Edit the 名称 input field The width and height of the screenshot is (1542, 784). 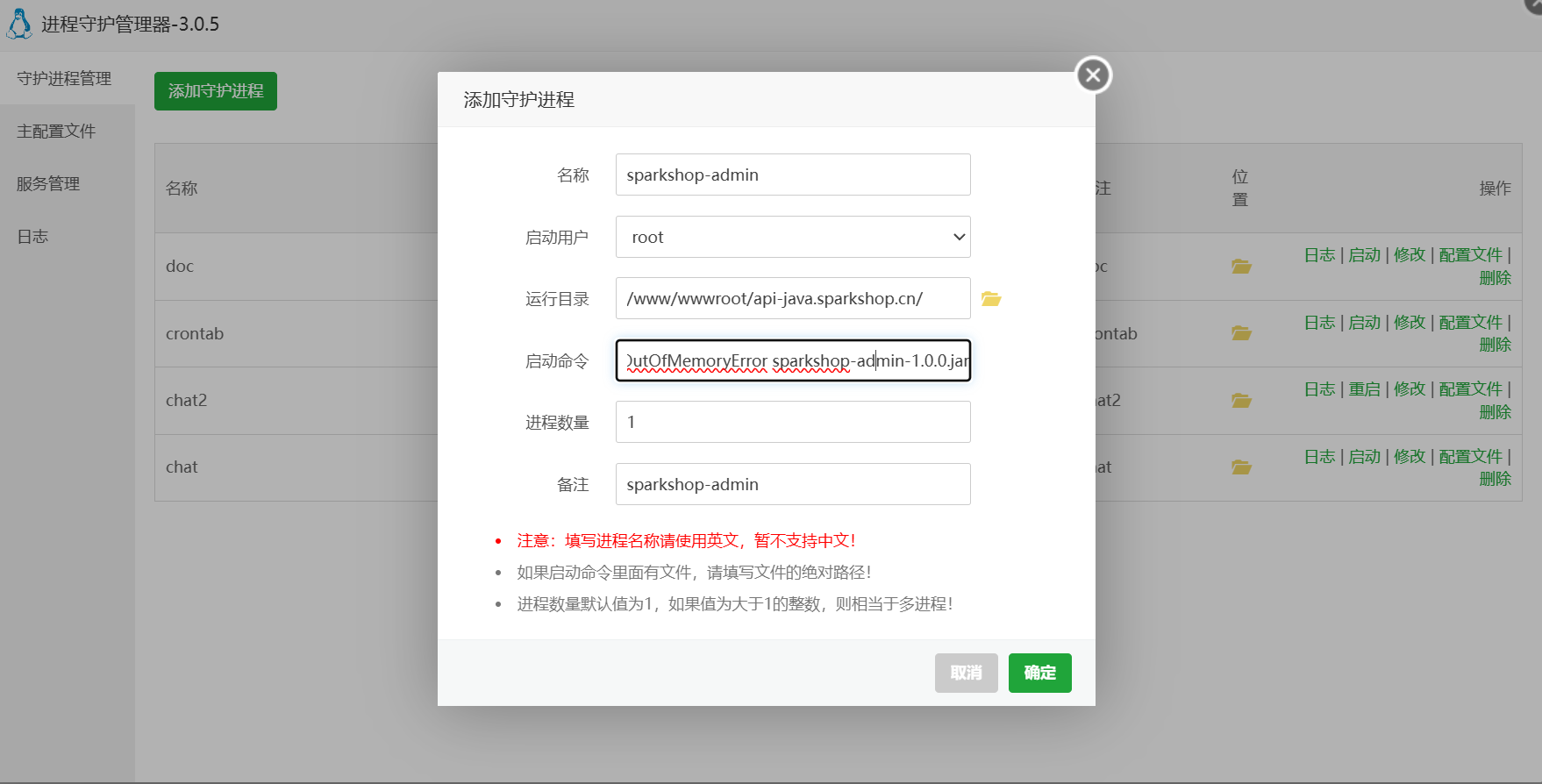coord(793,175)
